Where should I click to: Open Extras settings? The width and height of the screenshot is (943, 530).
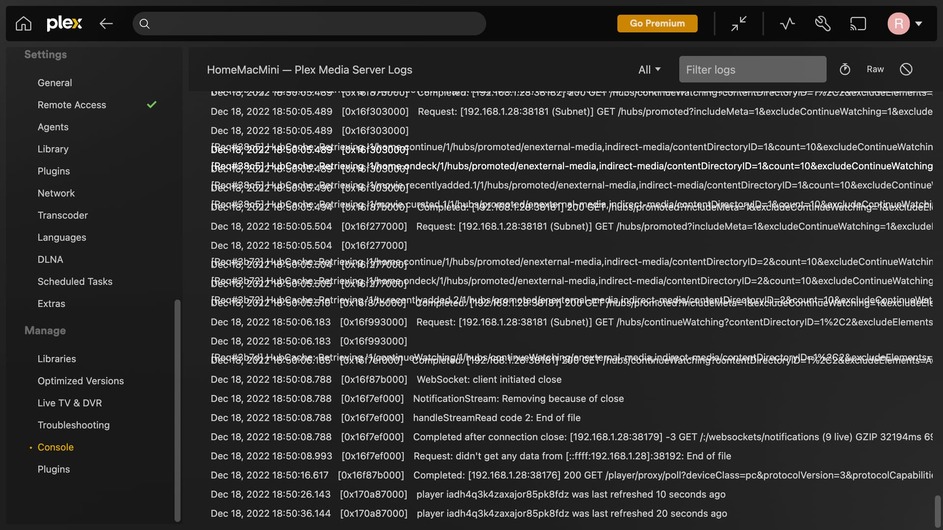(x=51, y=304)
